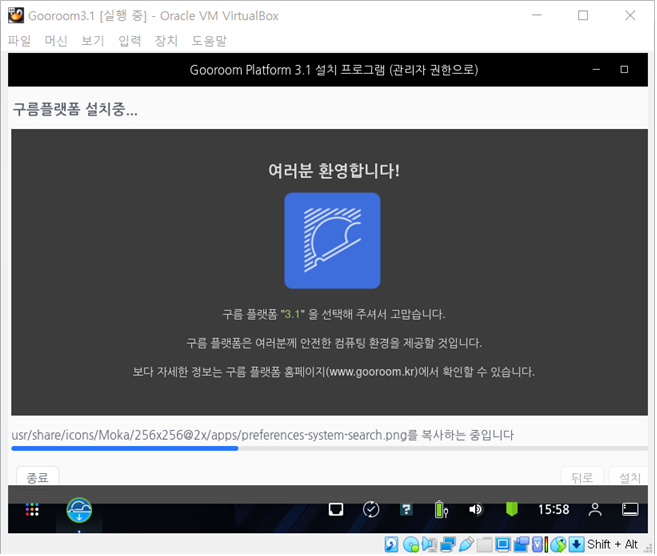Open the 장치 menu
Viewport: 657px width, 556px height.
[x=166, y=41]
